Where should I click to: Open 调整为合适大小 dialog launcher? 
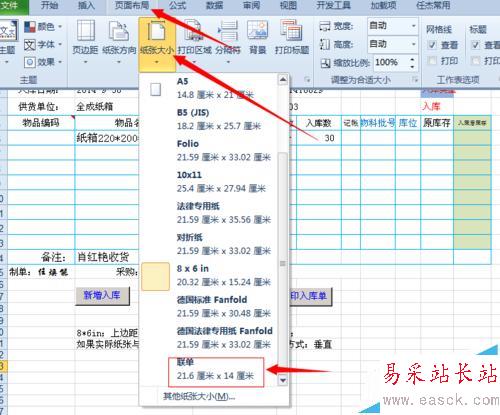point(415,80)
